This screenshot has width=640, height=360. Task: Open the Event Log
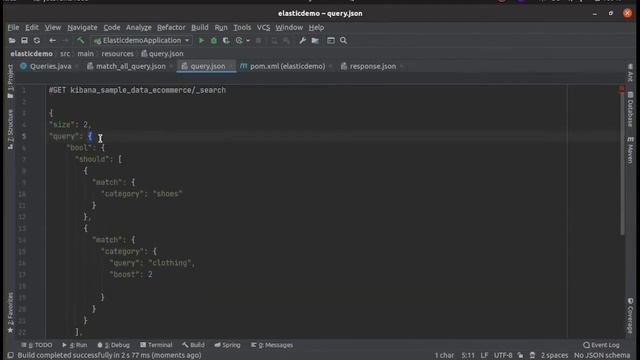click(601, 345)
